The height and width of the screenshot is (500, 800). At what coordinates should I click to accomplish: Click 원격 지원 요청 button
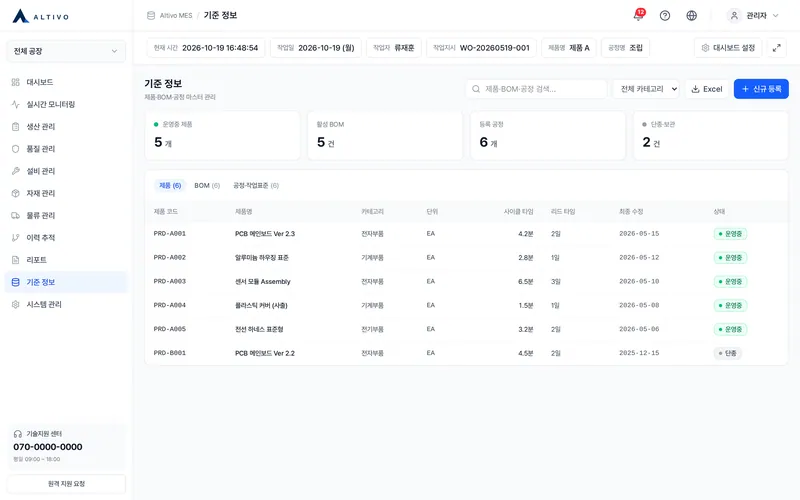[x=66, y=484]
